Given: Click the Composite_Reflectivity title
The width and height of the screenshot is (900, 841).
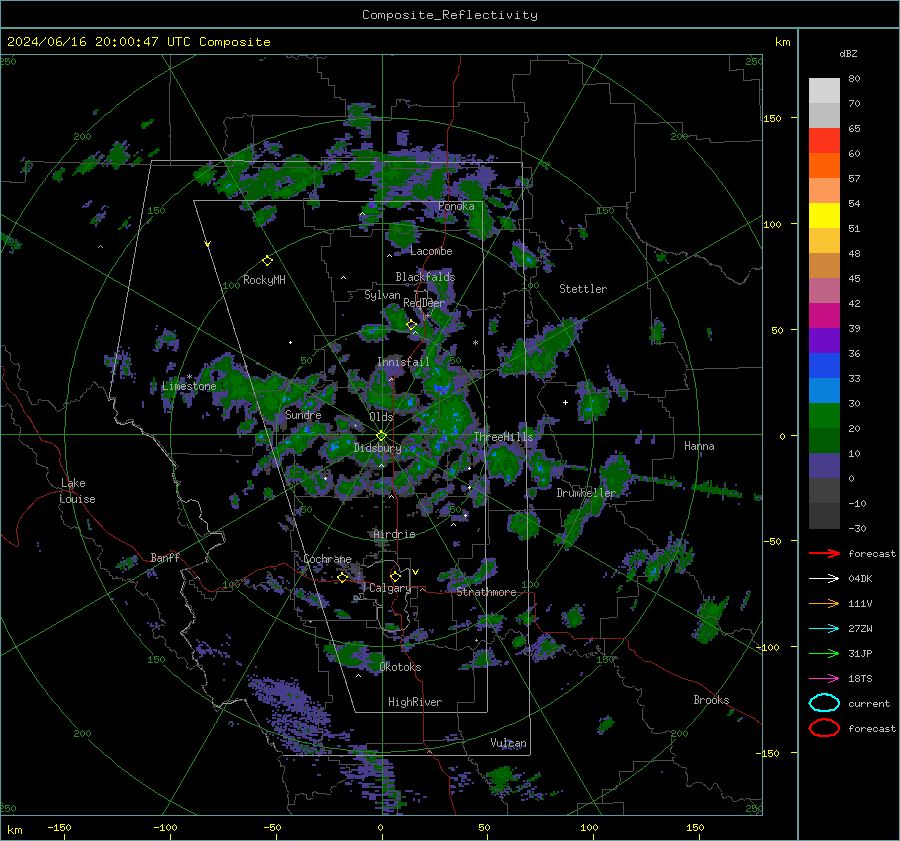Looking at the screenshot, I should [x=450, y=15].
